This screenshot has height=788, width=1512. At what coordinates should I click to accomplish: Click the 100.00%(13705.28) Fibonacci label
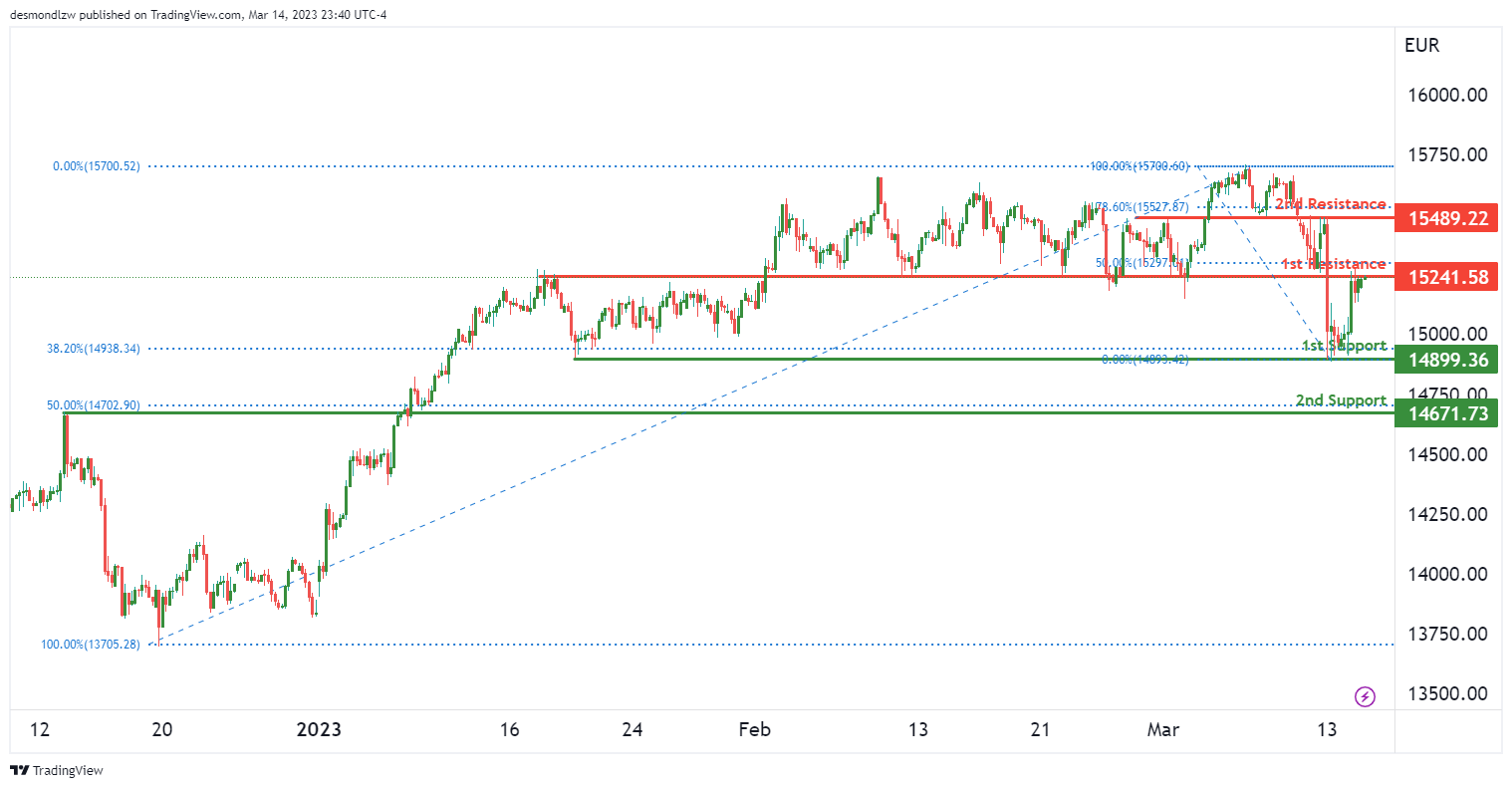[x=91, y=645]
